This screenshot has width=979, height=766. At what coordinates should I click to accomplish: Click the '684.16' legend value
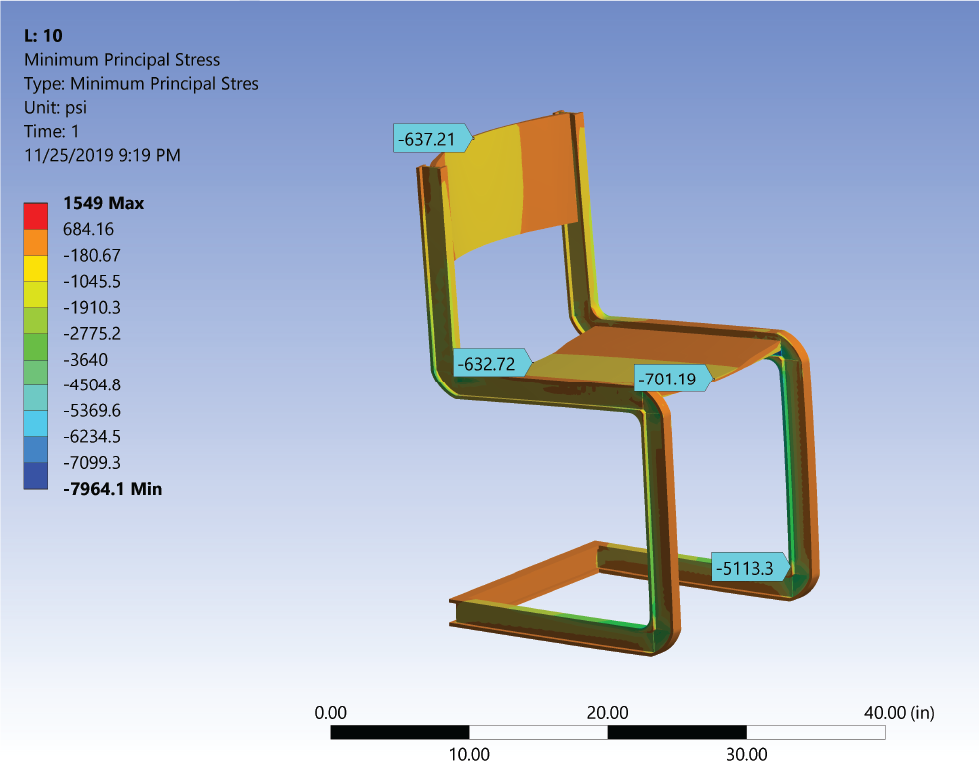point(88,229)
